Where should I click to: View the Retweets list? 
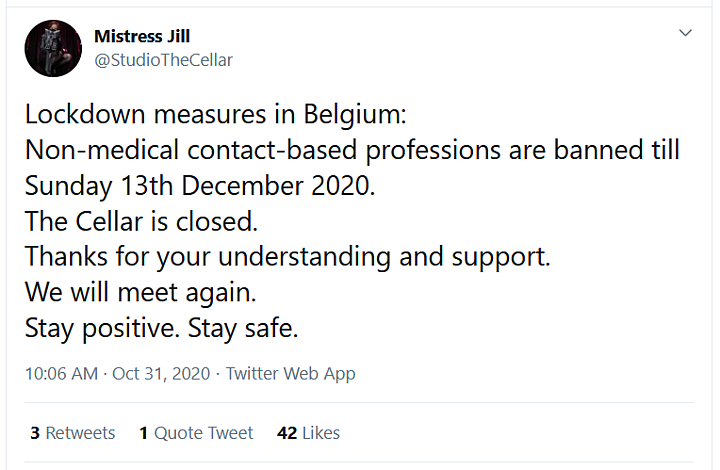pyautogui.click(x=81, y=433)
